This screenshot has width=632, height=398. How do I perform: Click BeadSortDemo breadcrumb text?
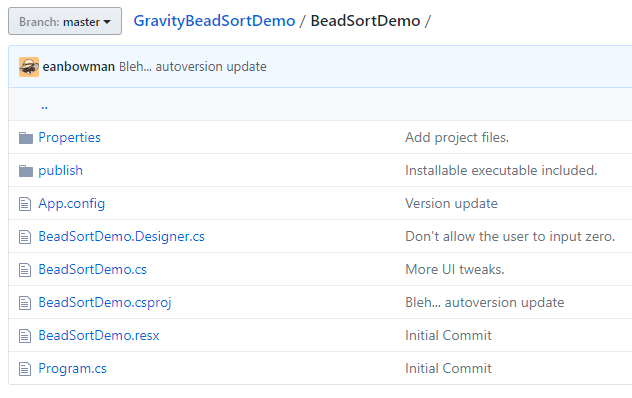coord(365,21)
